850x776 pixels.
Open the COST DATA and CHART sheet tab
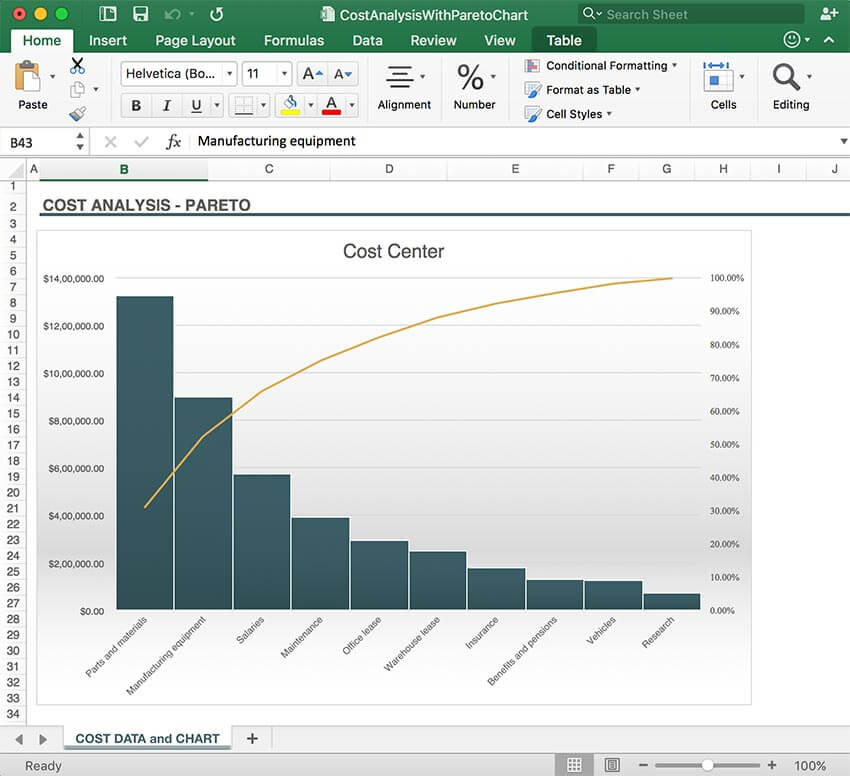[x=147, y=738]
